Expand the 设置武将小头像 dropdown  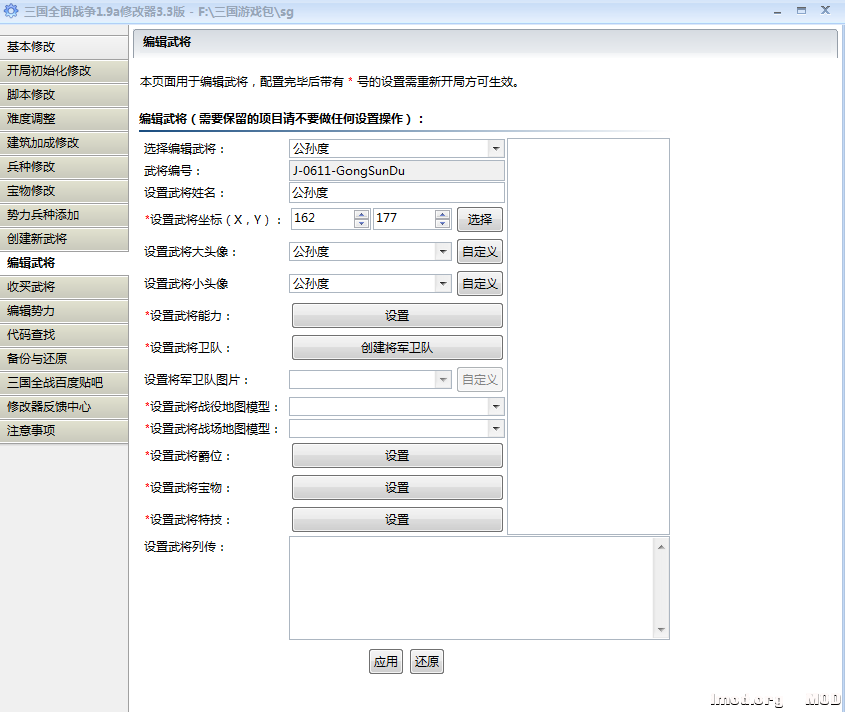coord(443,284)
